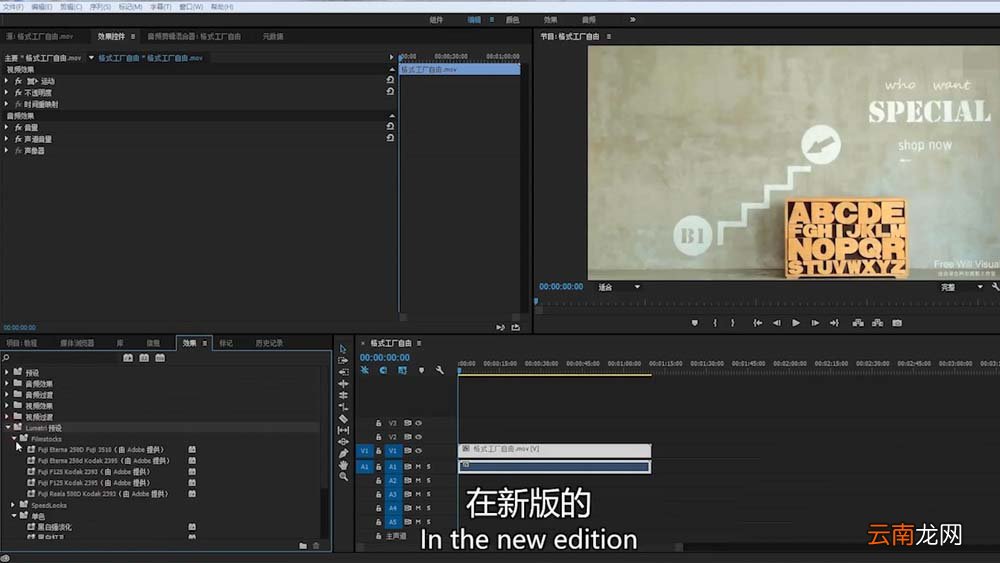The image size is (1000, 563).
Task: Reset the 运动 (Motion) effect parameters
Action: (x=390, y=80)
